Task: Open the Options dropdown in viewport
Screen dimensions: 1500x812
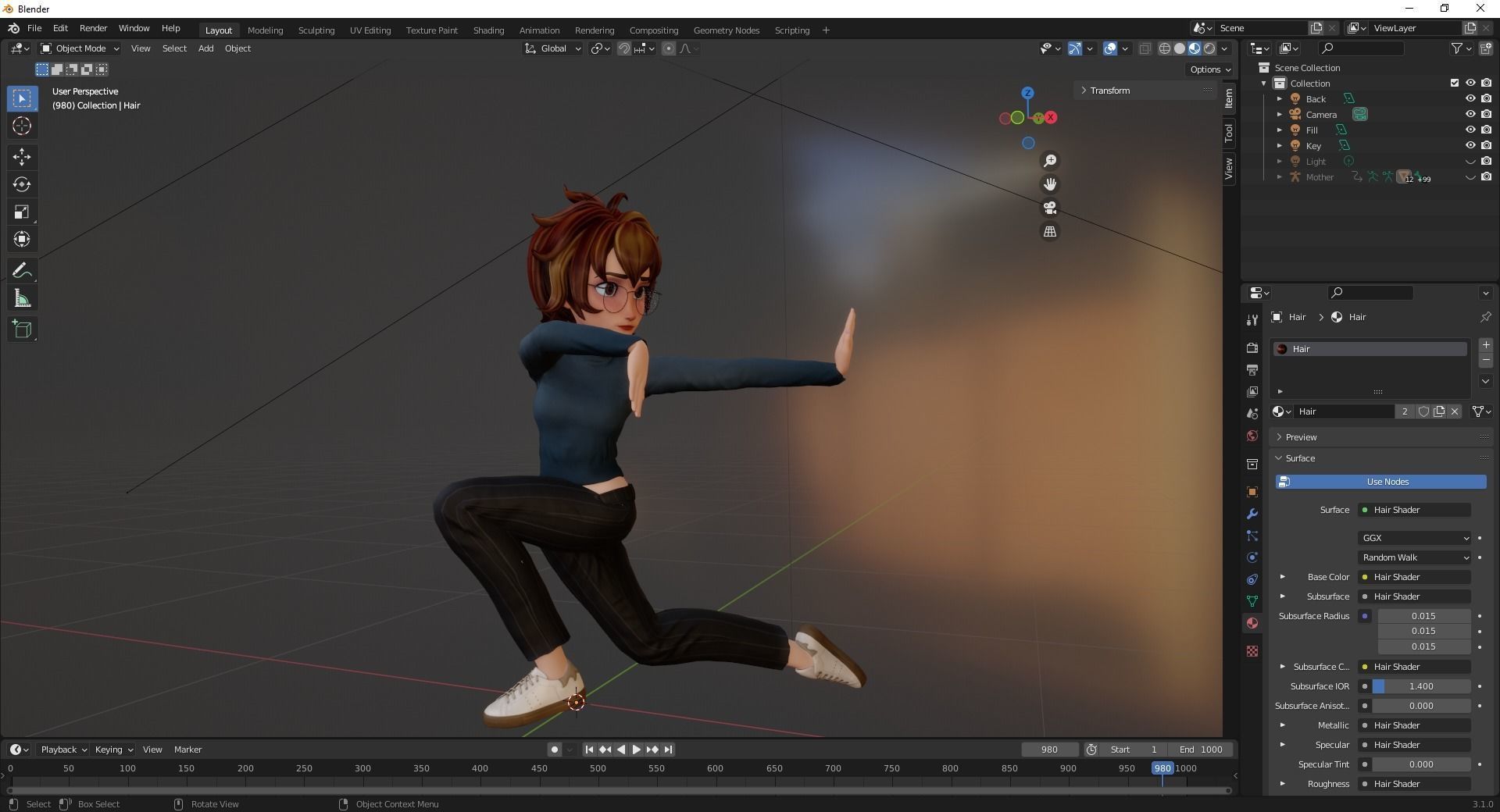Action: click(x=1209, y=69)
